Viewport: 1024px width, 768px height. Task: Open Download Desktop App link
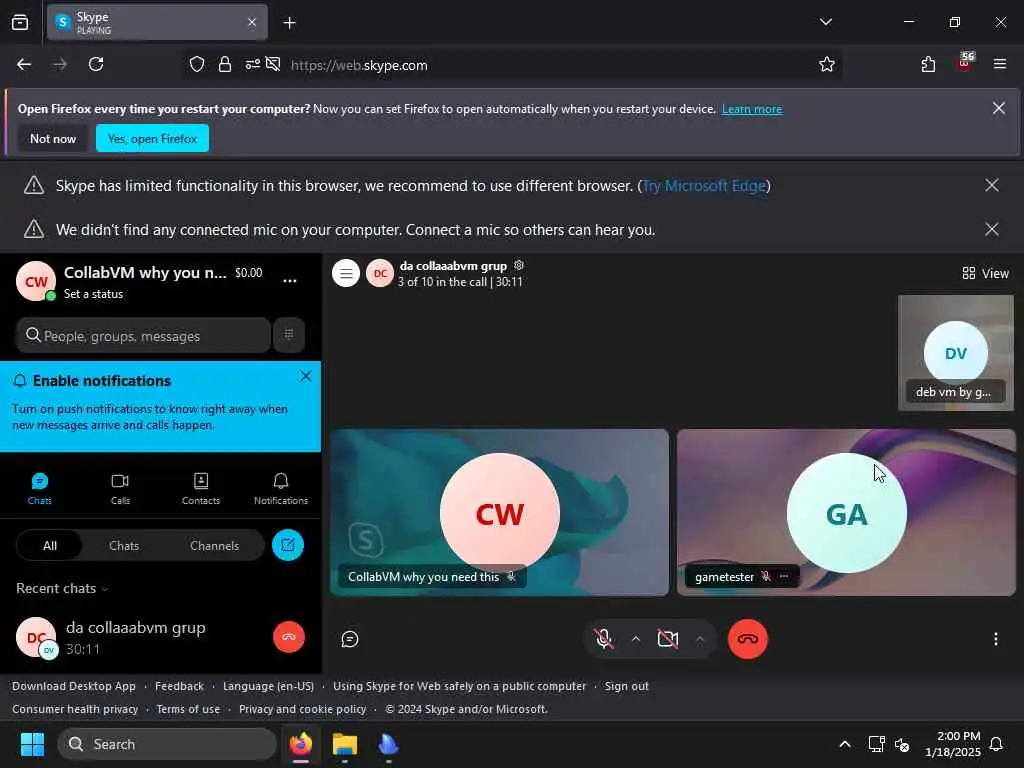(x=74, y=686)
